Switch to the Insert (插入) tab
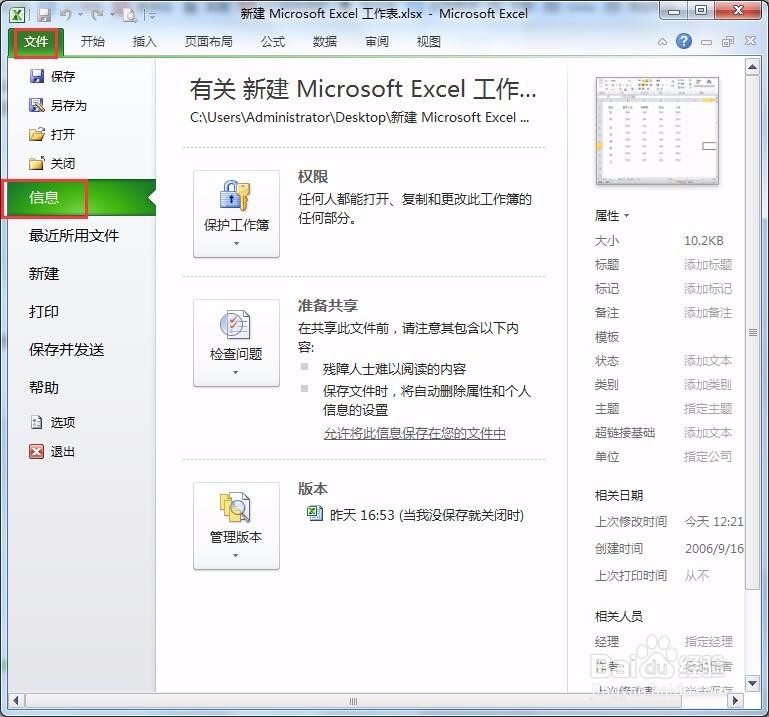 [144, 42]
